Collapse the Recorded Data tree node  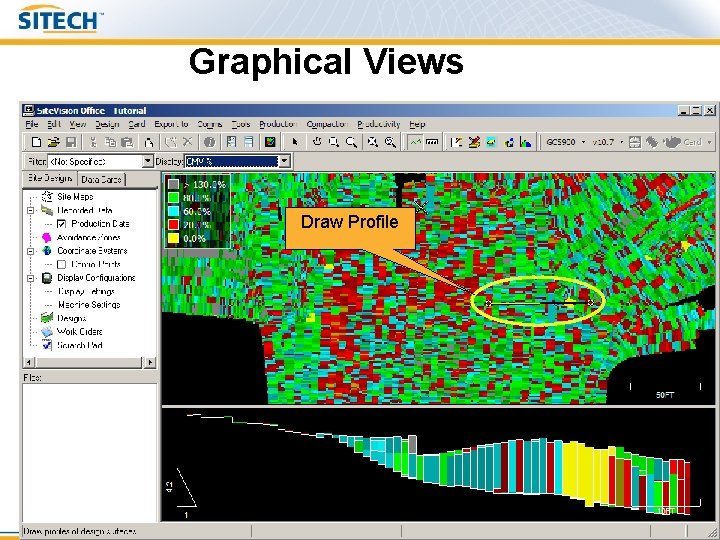[31, 210]
